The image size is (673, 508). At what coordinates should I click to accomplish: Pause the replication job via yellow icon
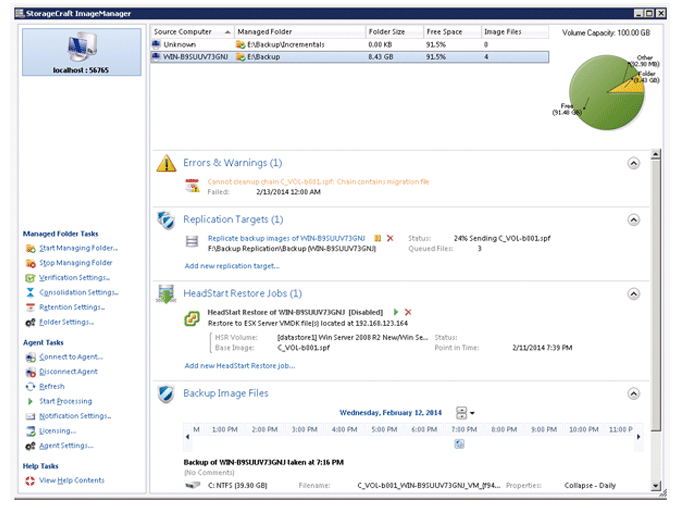(378, 238)
